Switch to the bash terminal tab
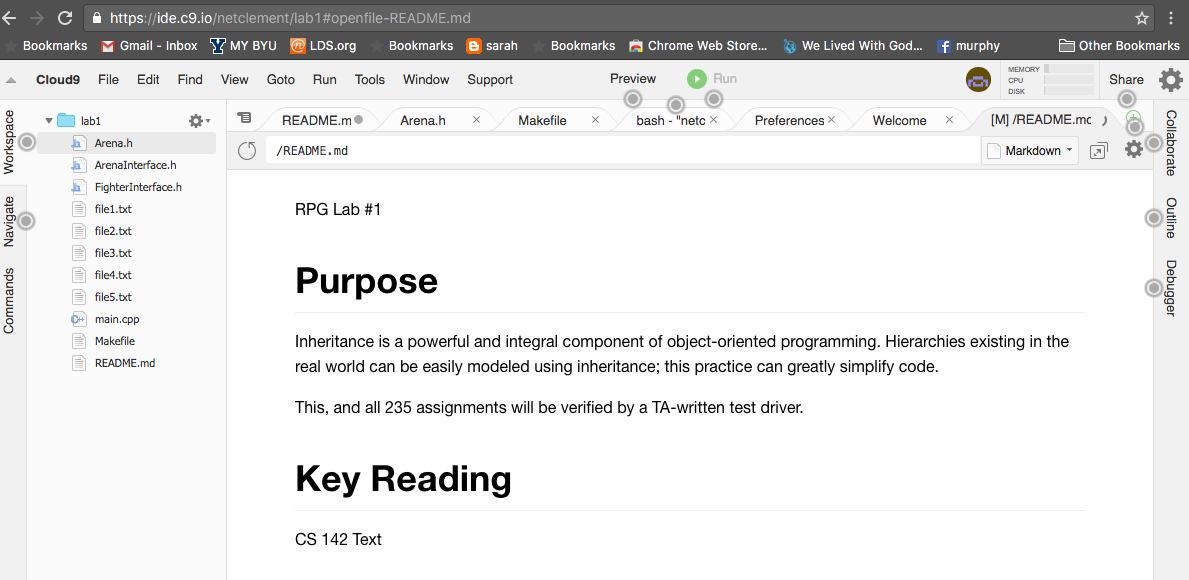This screenshot has width=1189, height=580. (x=670, y=120)
